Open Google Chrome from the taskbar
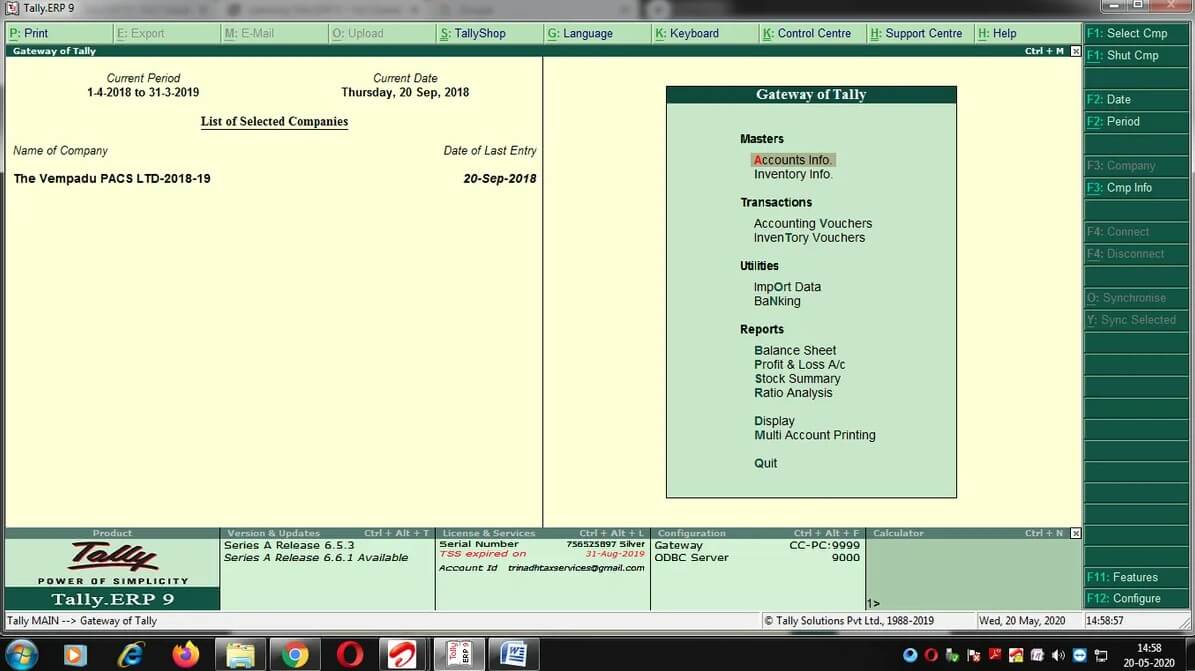The height and width of the screenshot is (671, 1195). (x=295, y=655)
